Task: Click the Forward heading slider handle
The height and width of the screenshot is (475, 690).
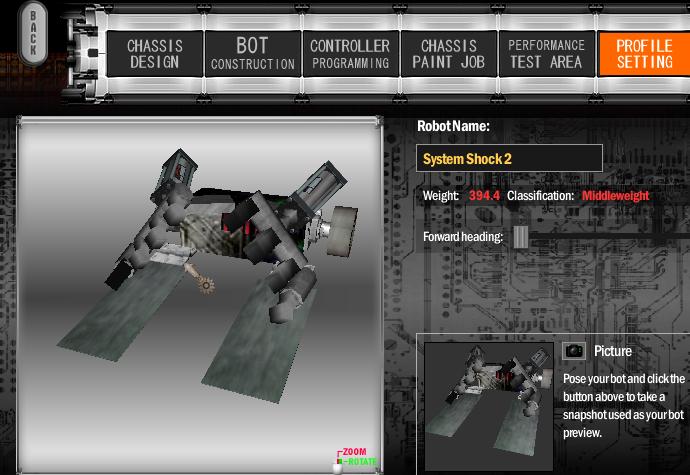Action: 521,237
